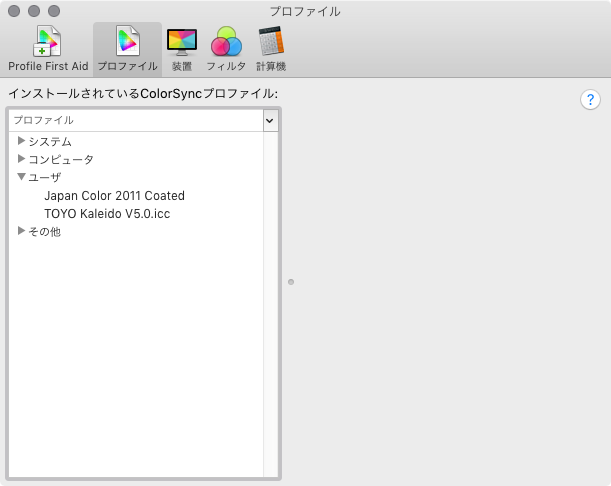Viewport: 611px width, 486px height.
Task: Click the help question mark button
Action: (x=590, y=100)
